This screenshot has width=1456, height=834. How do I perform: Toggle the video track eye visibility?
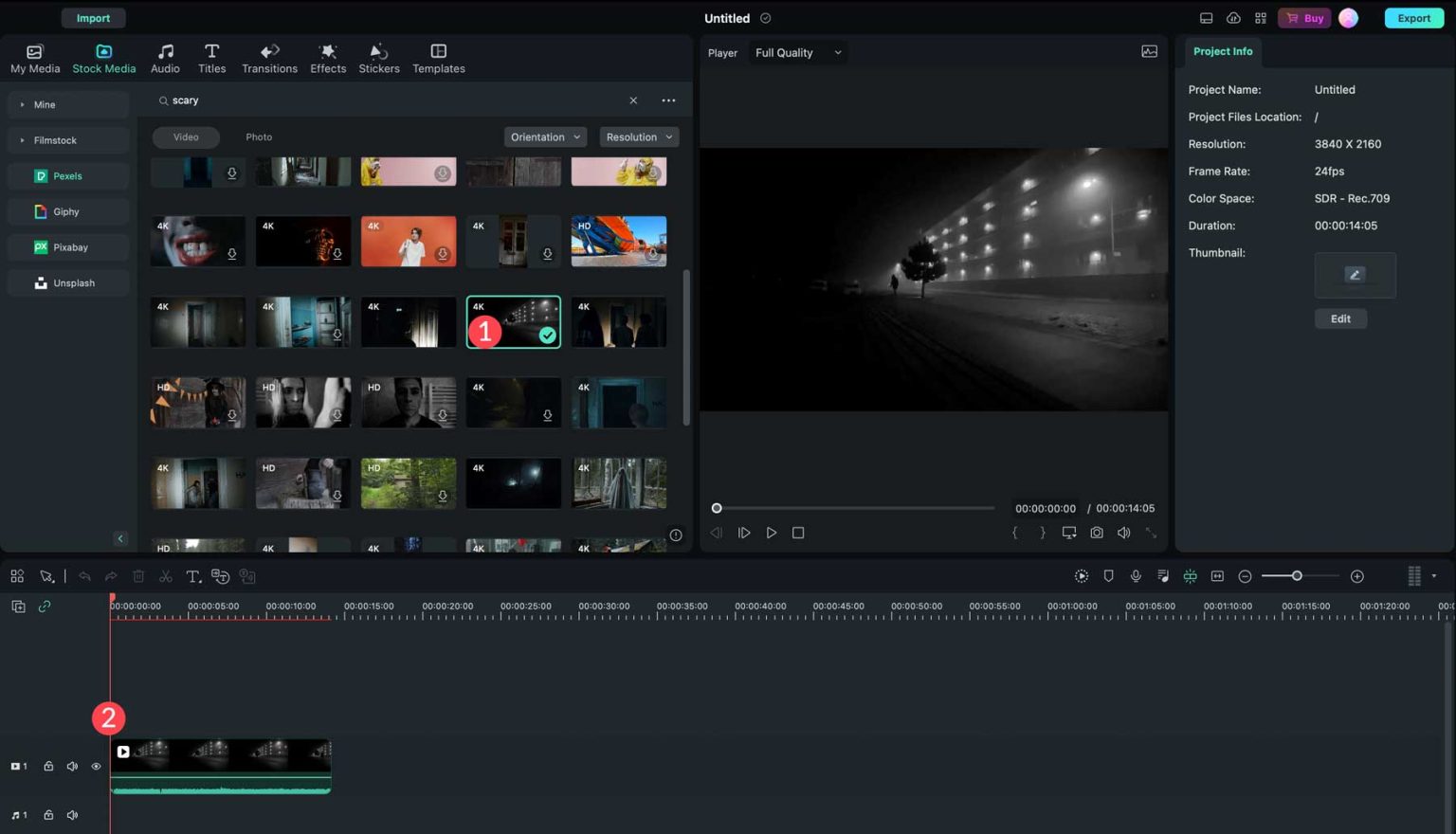(x=96, y=766)
